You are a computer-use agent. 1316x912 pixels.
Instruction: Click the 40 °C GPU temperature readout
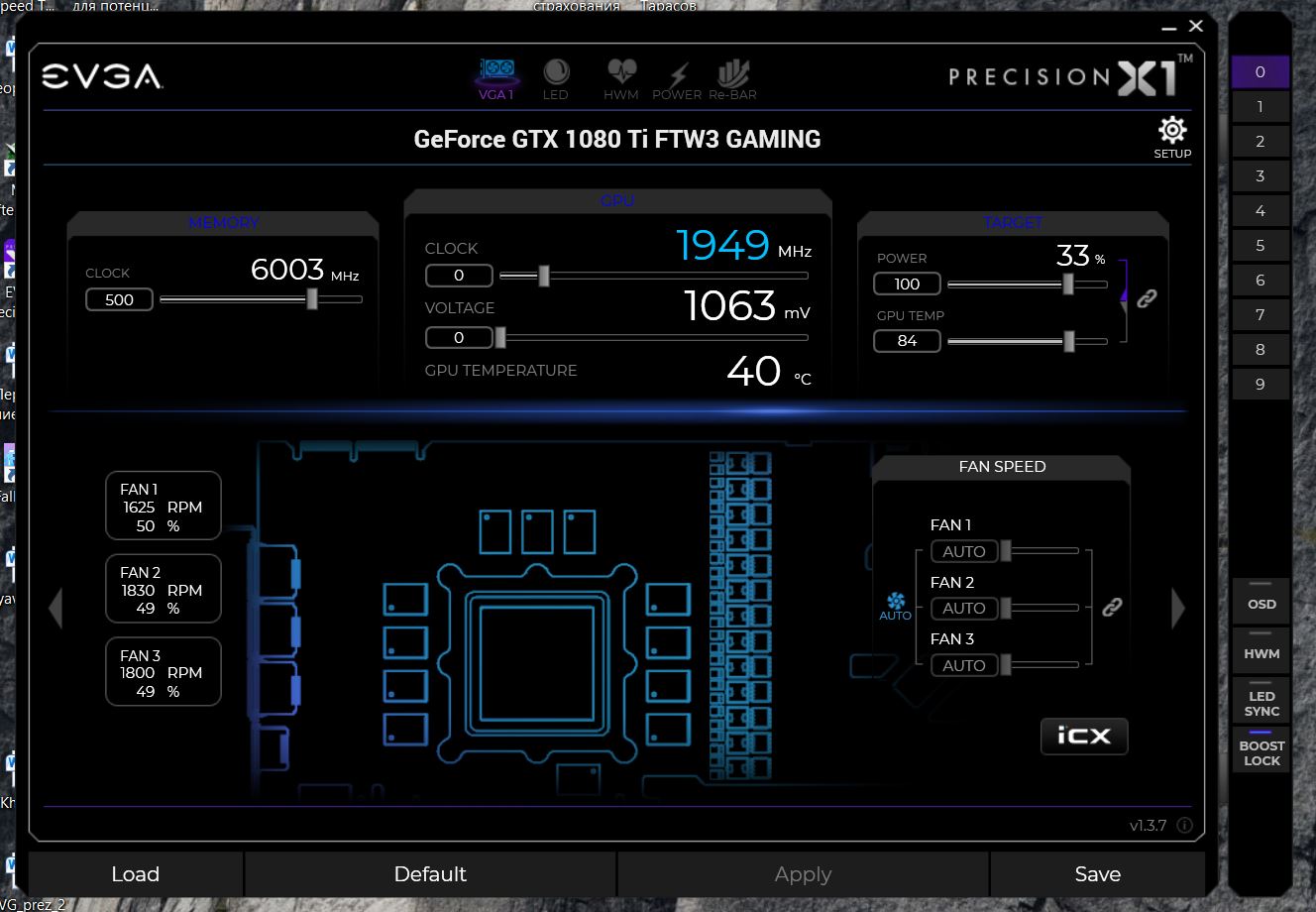tap(769, 372)
